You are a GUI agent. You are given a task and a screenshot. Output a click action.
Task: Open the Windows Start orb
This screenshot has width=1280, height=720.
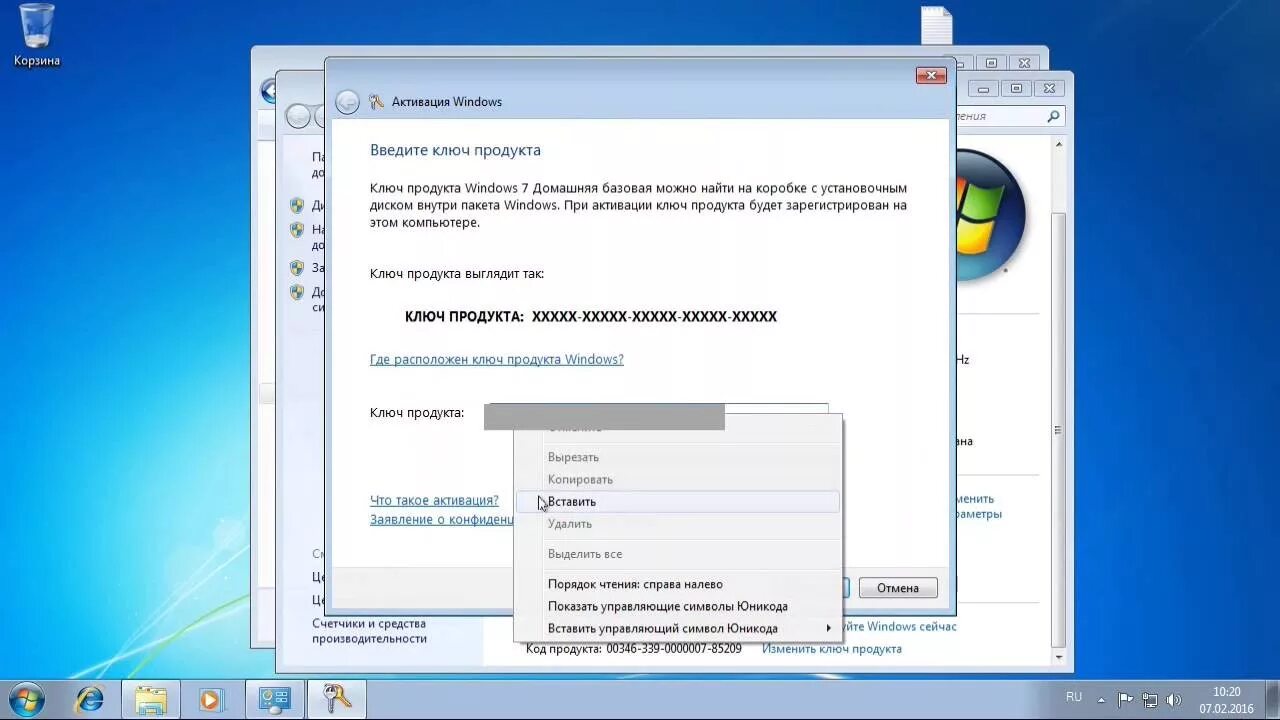point(27,699)
